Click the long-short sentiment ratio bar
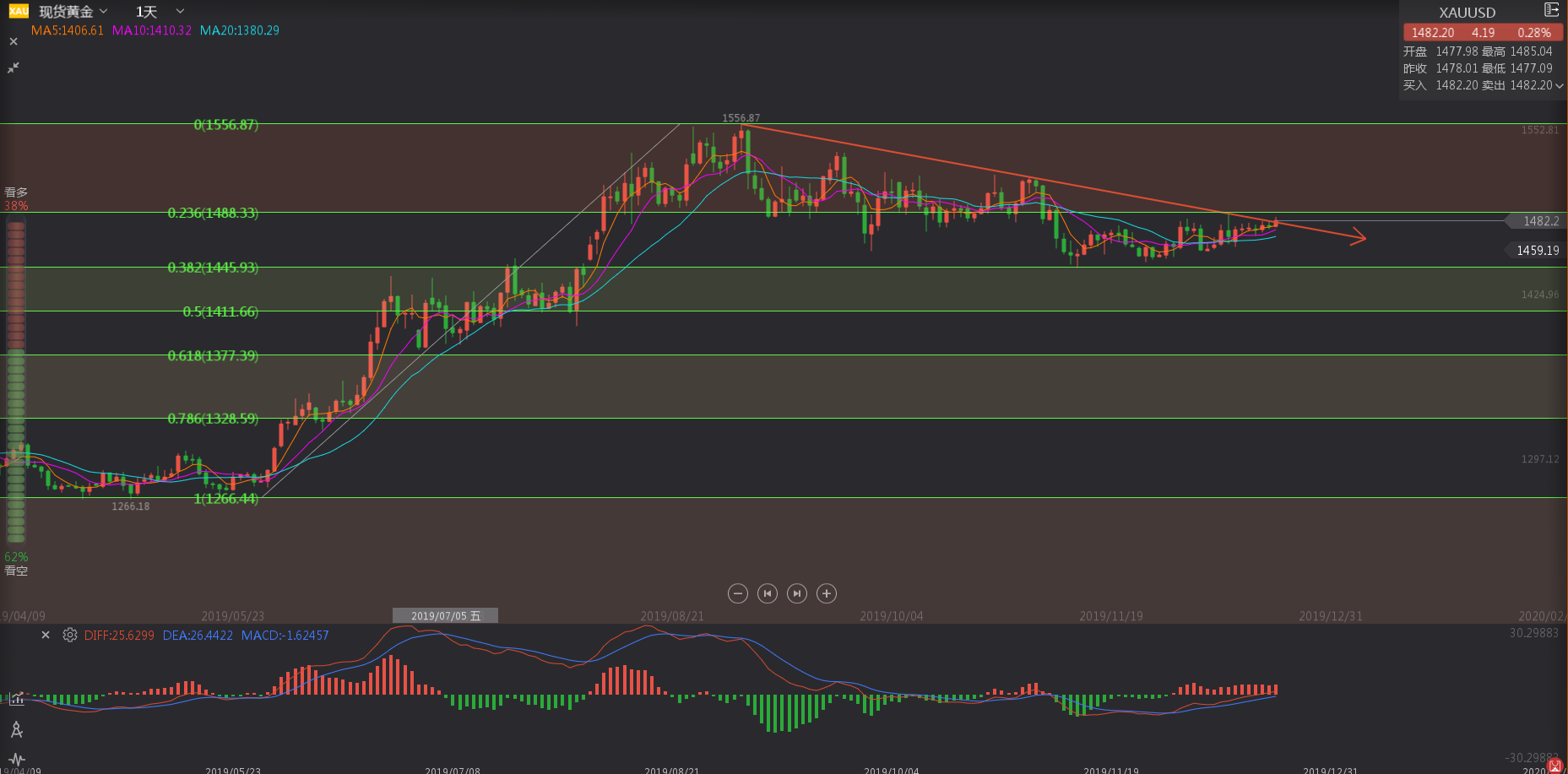This screenshot has height=774, width=1568. pos(16,380)
